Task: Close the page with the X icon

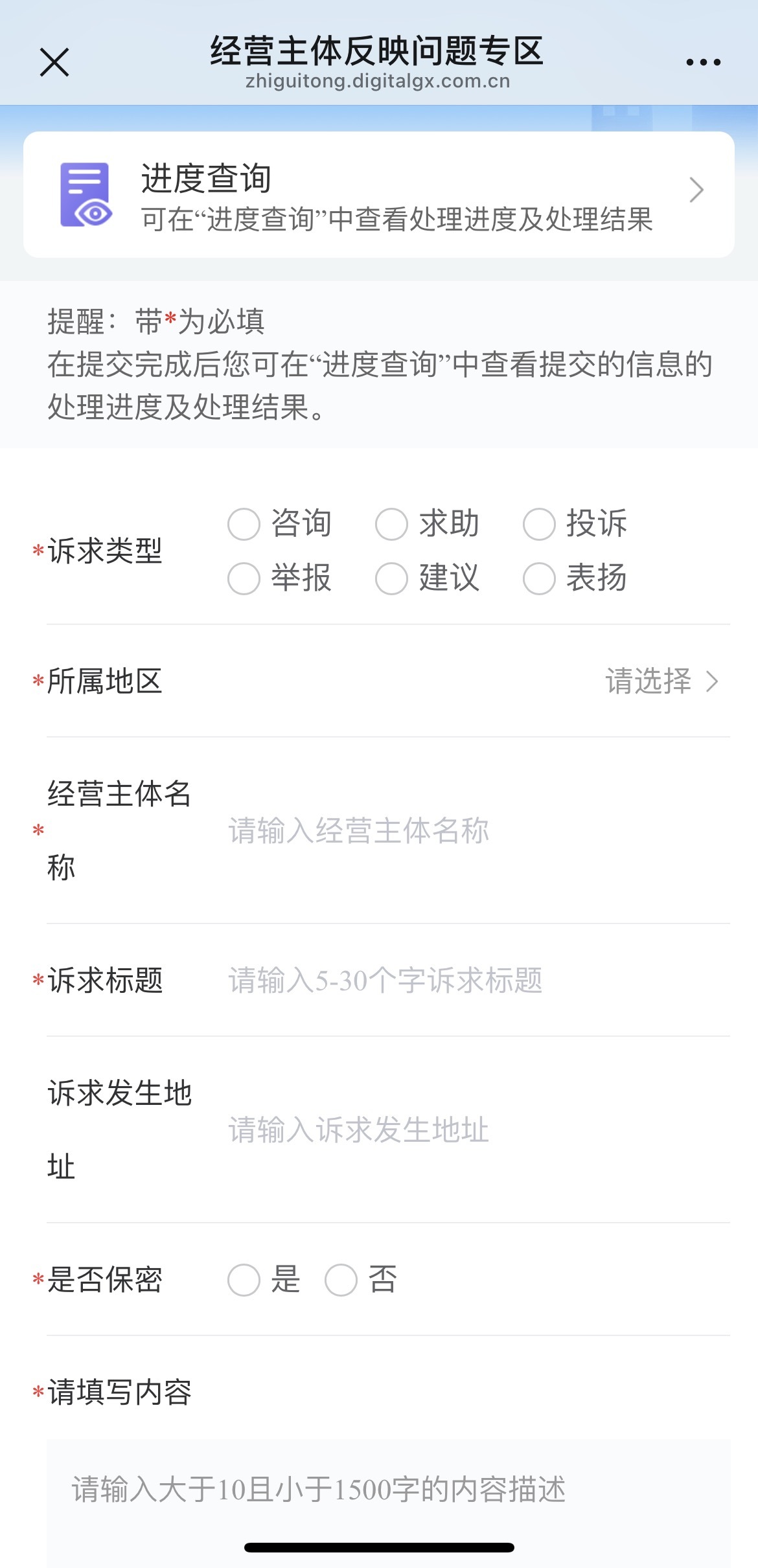Action: pos(54,63)
